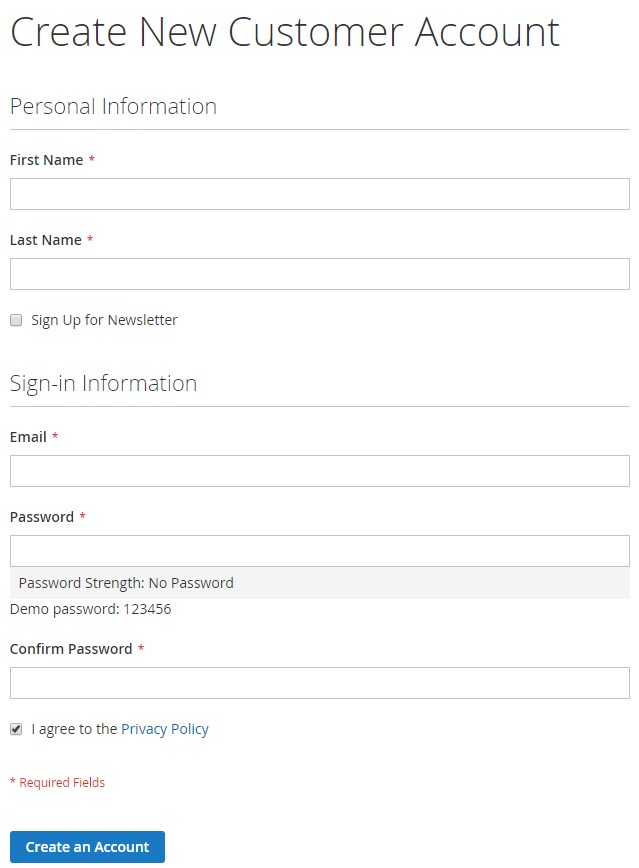Select the Email input field

pos(319,471)
